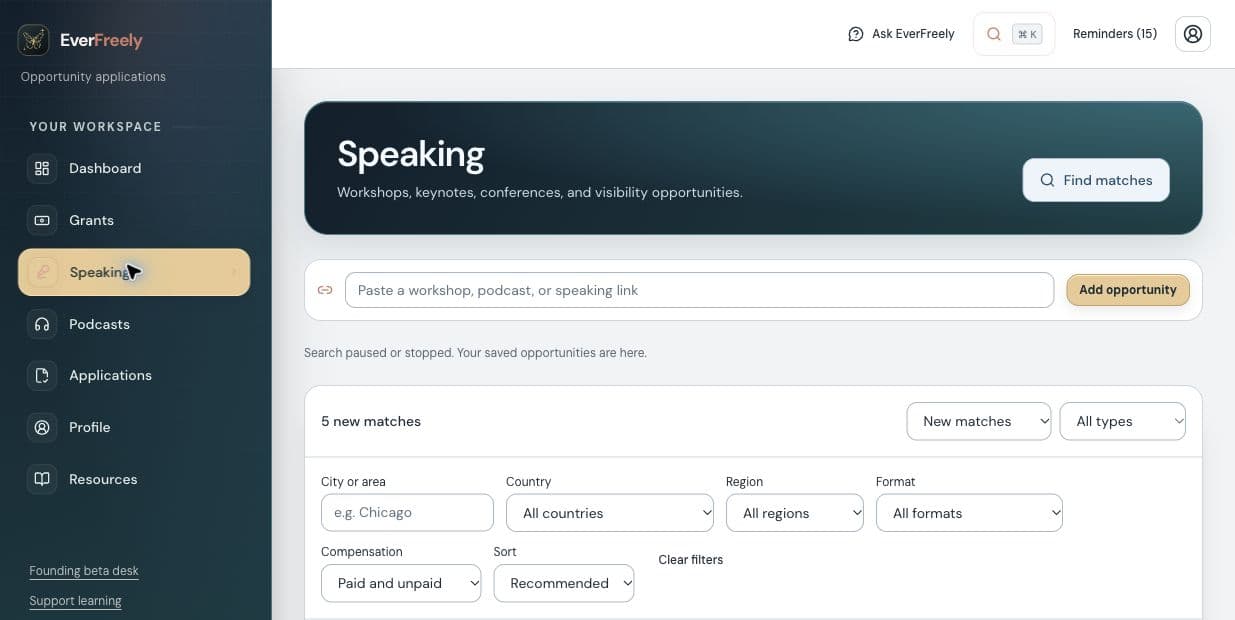This screenshot has height=620, width=1235.
Task: Click the 'Region' field label
Action: point(745,482)
